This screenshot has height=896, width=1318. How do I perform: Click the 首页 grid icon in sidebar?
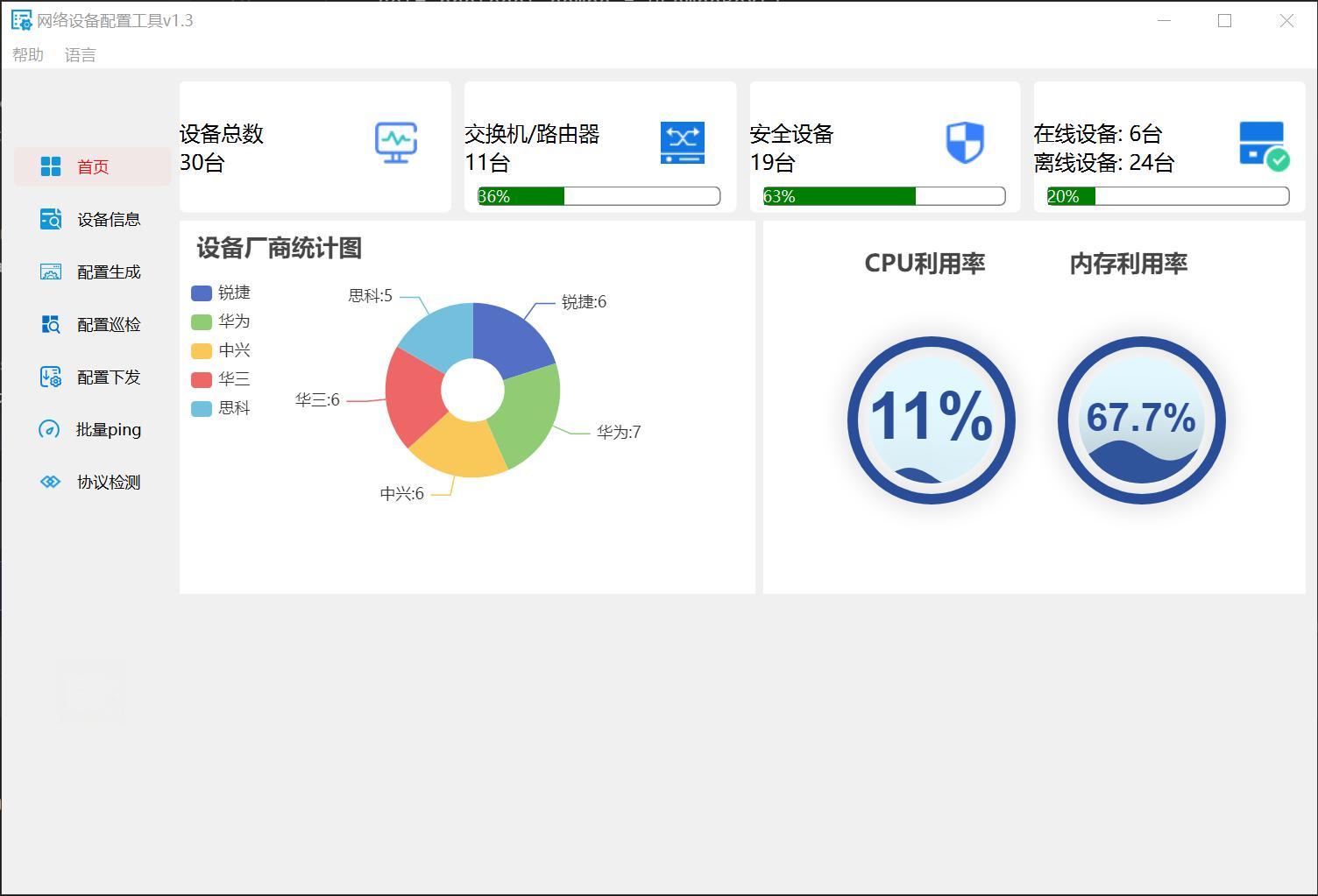51,166
